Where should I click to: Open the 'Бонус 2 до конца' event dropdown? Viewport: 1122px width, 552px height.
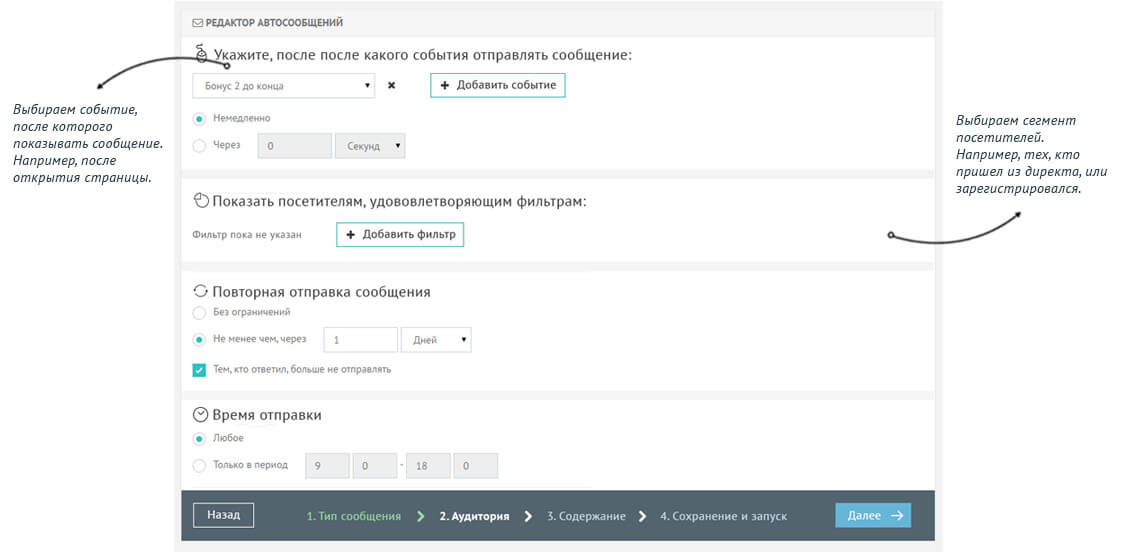tap(284, 86)
